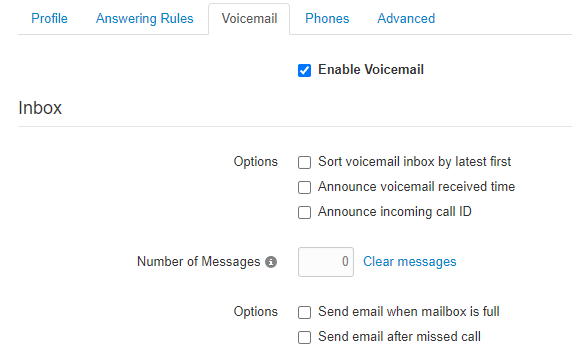Enable Sort voicemail inbox by latest first
This screenshot has height=361, width=572.
click(304, 162)
